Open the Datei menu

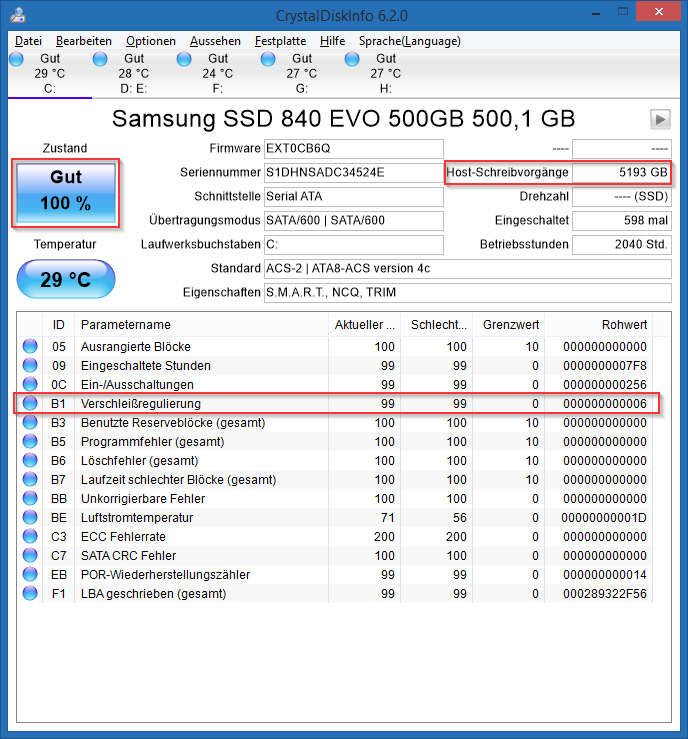click(28, 41)
